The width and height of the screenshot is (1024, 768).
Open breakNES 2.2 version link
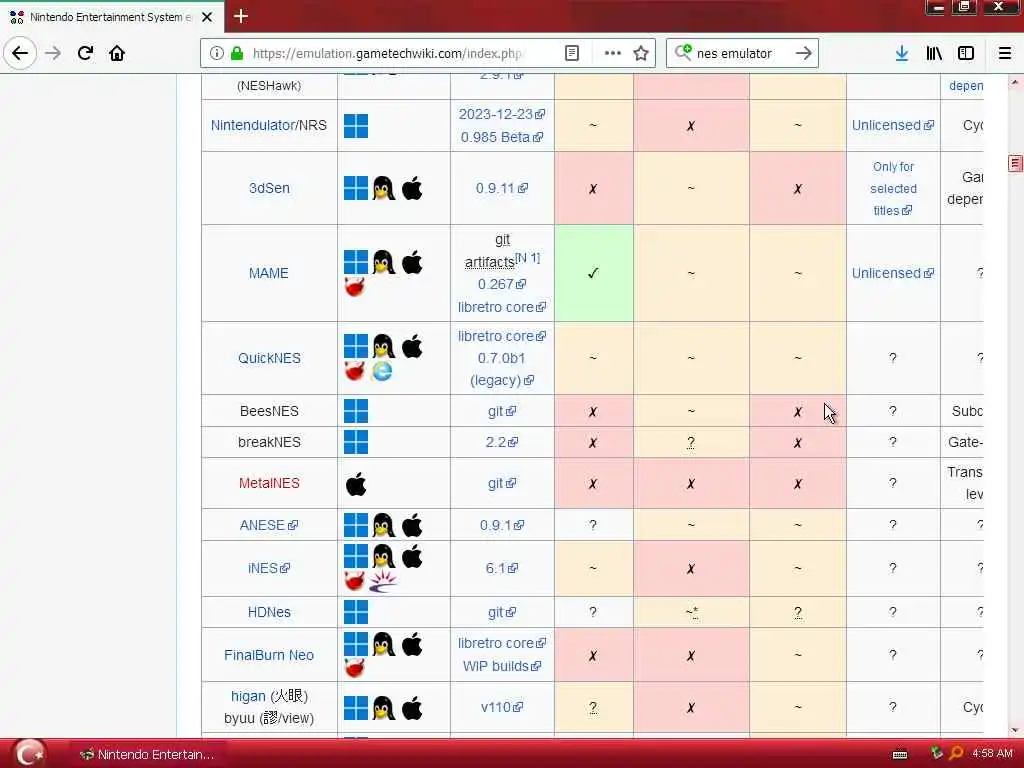(502, 442)
